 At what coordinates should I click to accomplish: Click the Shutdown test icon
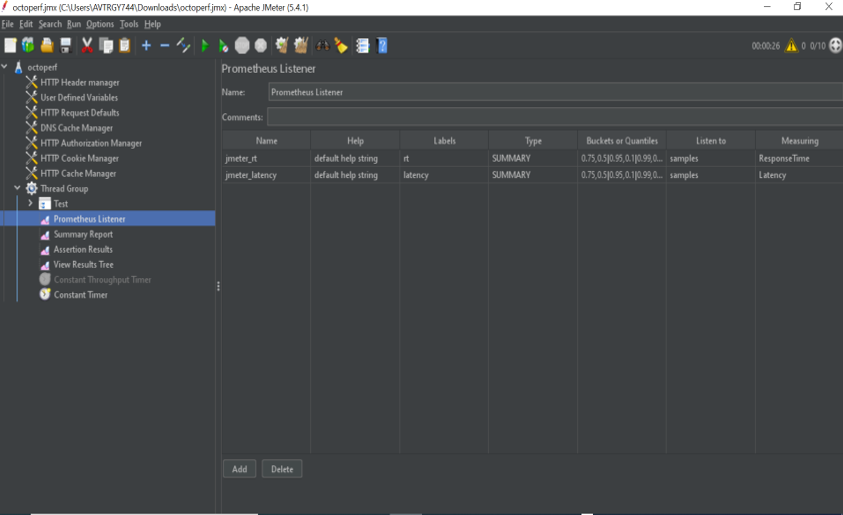point(261,46)
